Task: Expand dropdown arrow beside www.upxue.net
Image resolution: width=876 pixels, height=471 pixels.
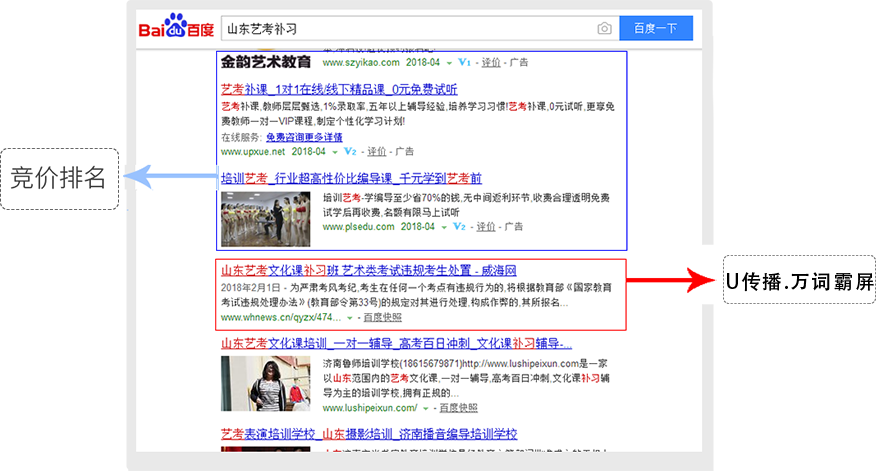Action: 335,152
